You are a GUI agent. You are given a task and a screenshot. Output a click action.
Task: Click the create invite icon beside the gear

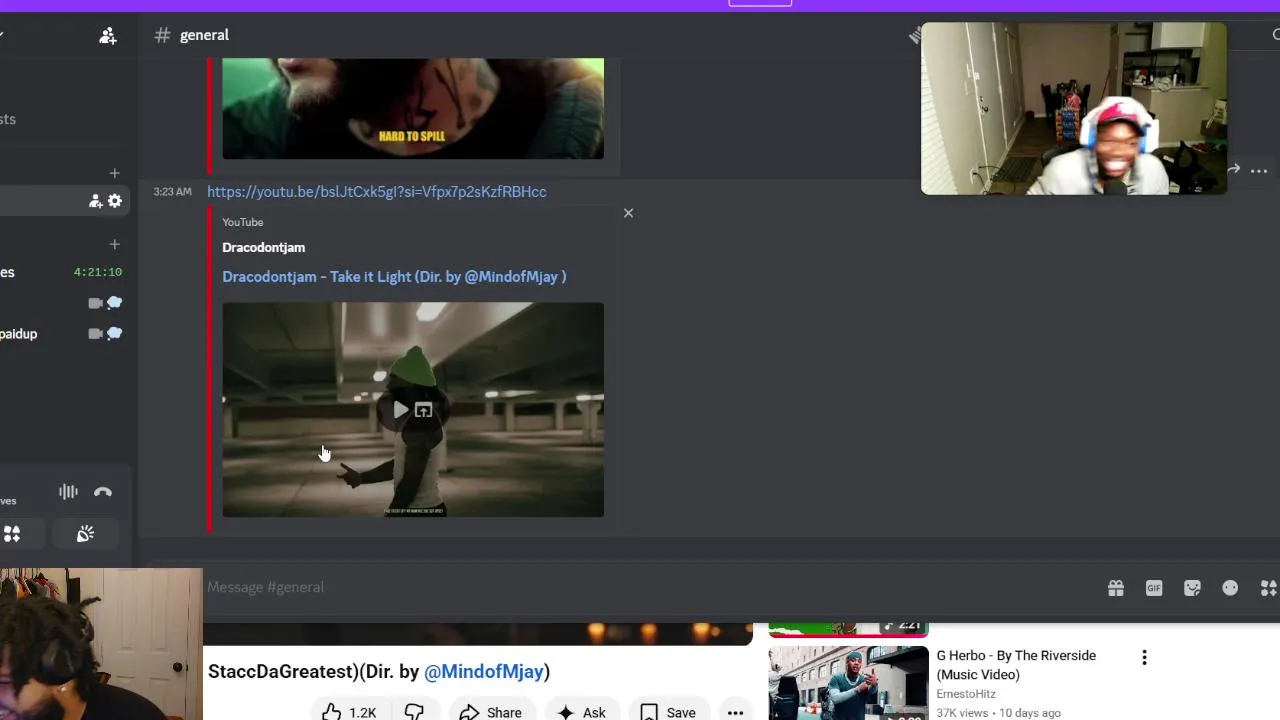click(95, 201)
